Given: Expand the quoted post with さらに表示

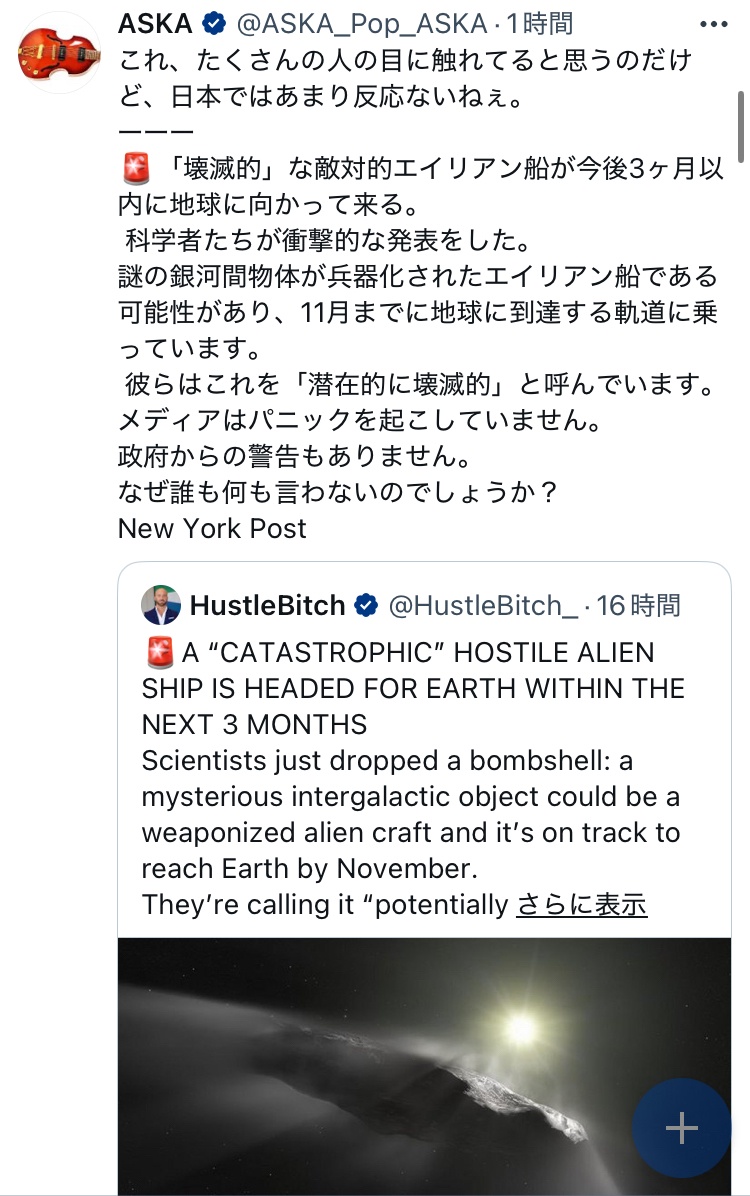Looking at the screenshot, I should pos(581,905).
